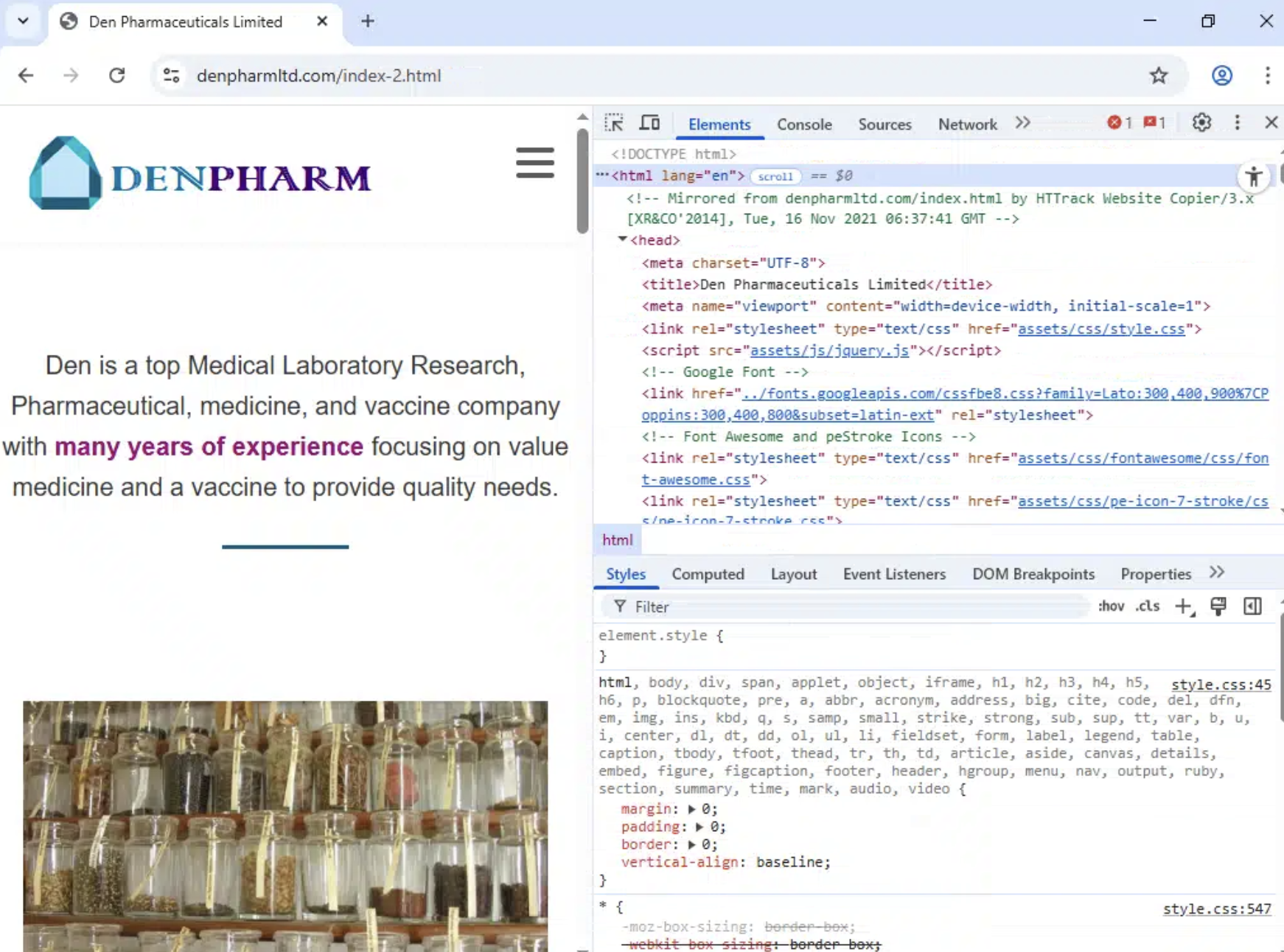Activate the inspect element picker tool
Image resolution: width=1284 pixels, height=952 pixels.
614,123
